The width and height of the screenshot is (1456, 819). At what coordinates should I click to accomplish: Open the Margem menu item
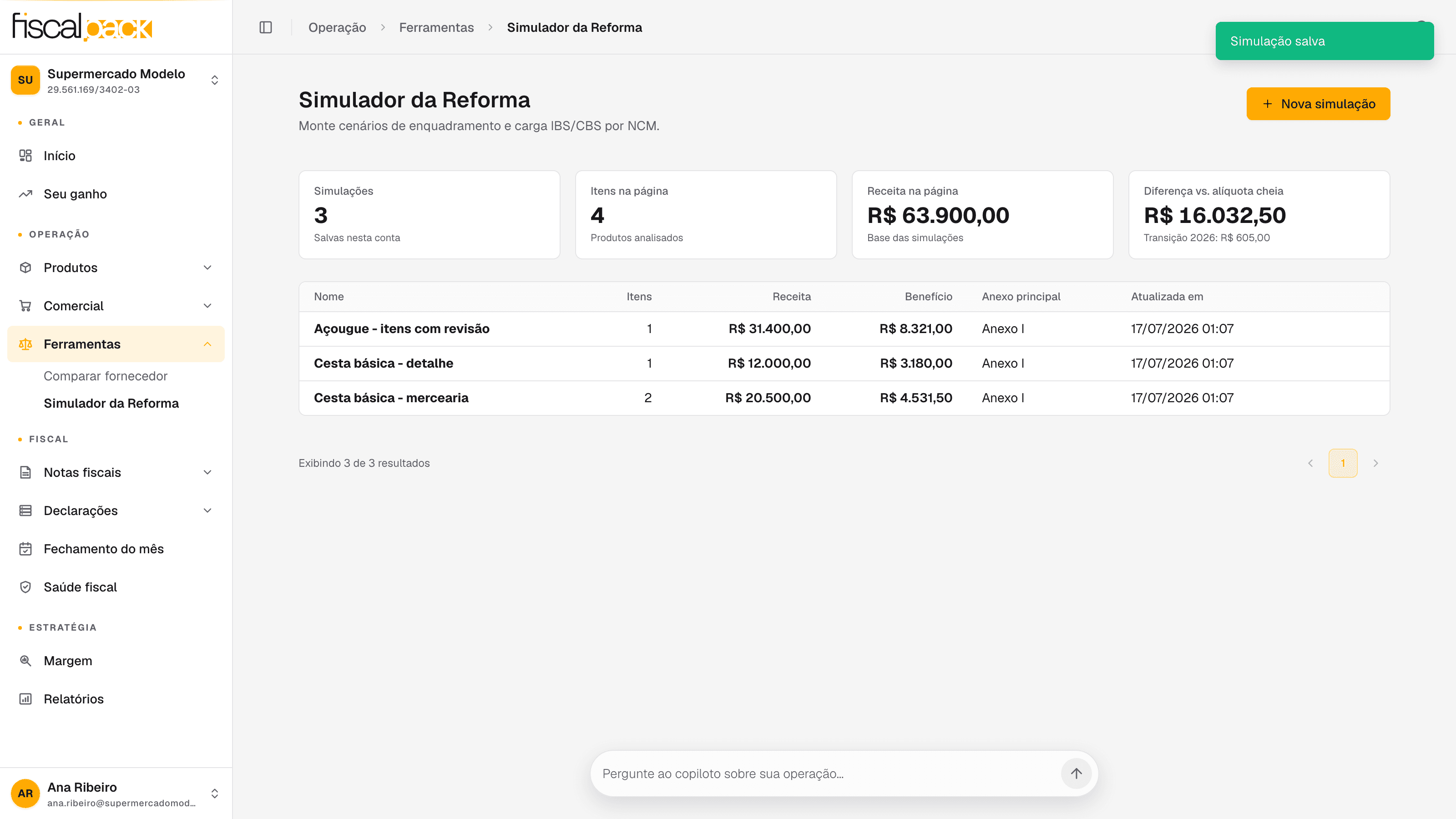(116, 661)
